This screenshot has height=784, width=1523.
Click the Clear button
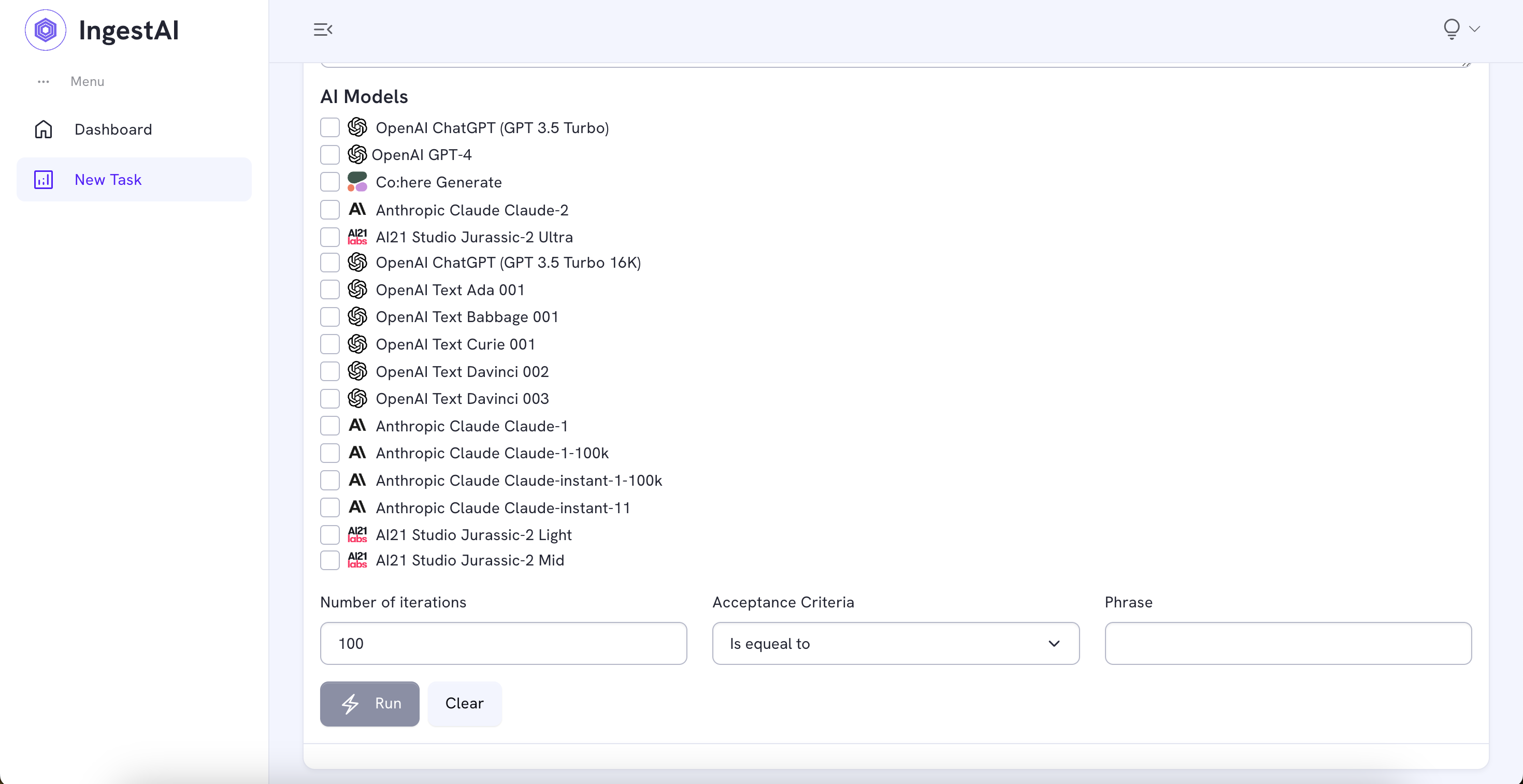click(x=464, y=703)
